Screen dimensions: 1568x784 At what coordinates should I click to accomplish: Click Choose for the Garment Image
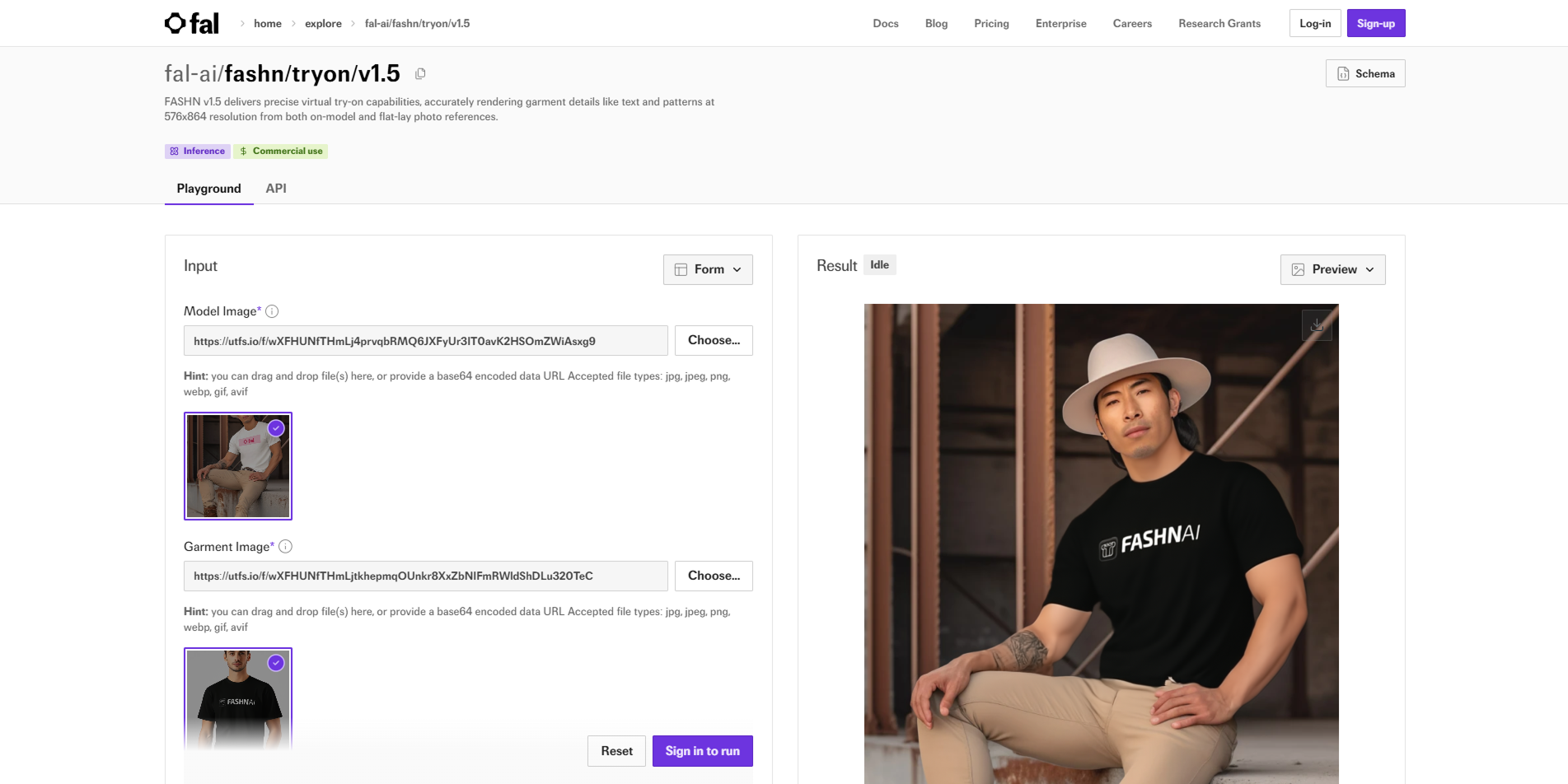tap(714, 576)
